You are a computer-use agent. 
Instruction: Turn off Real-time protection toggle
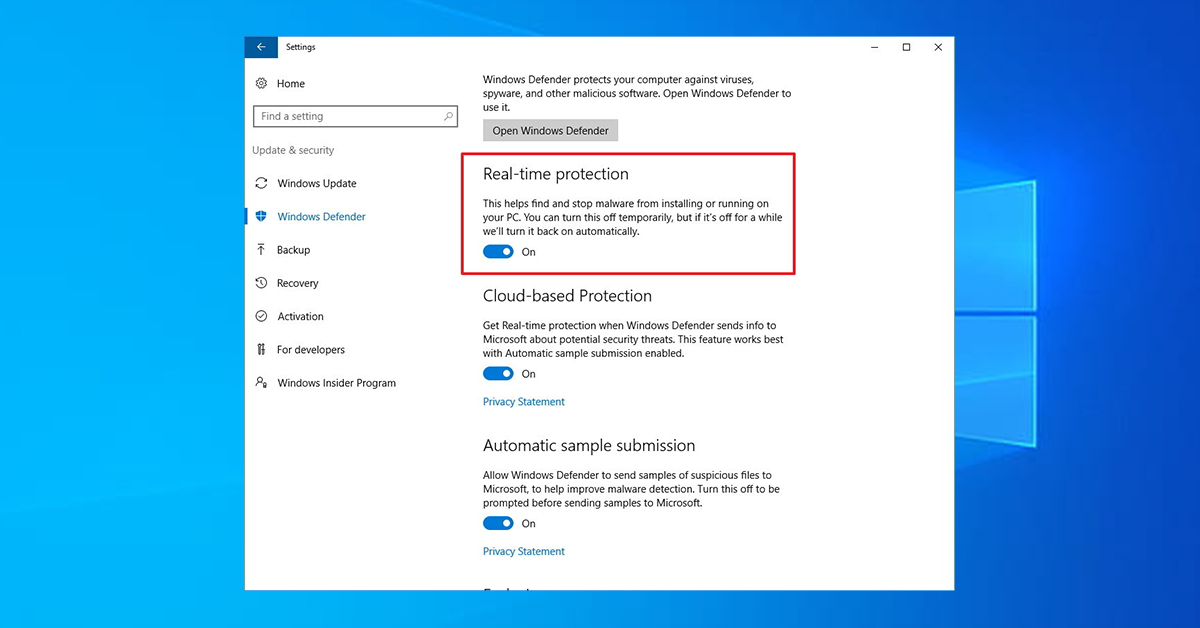click(498, 252)
